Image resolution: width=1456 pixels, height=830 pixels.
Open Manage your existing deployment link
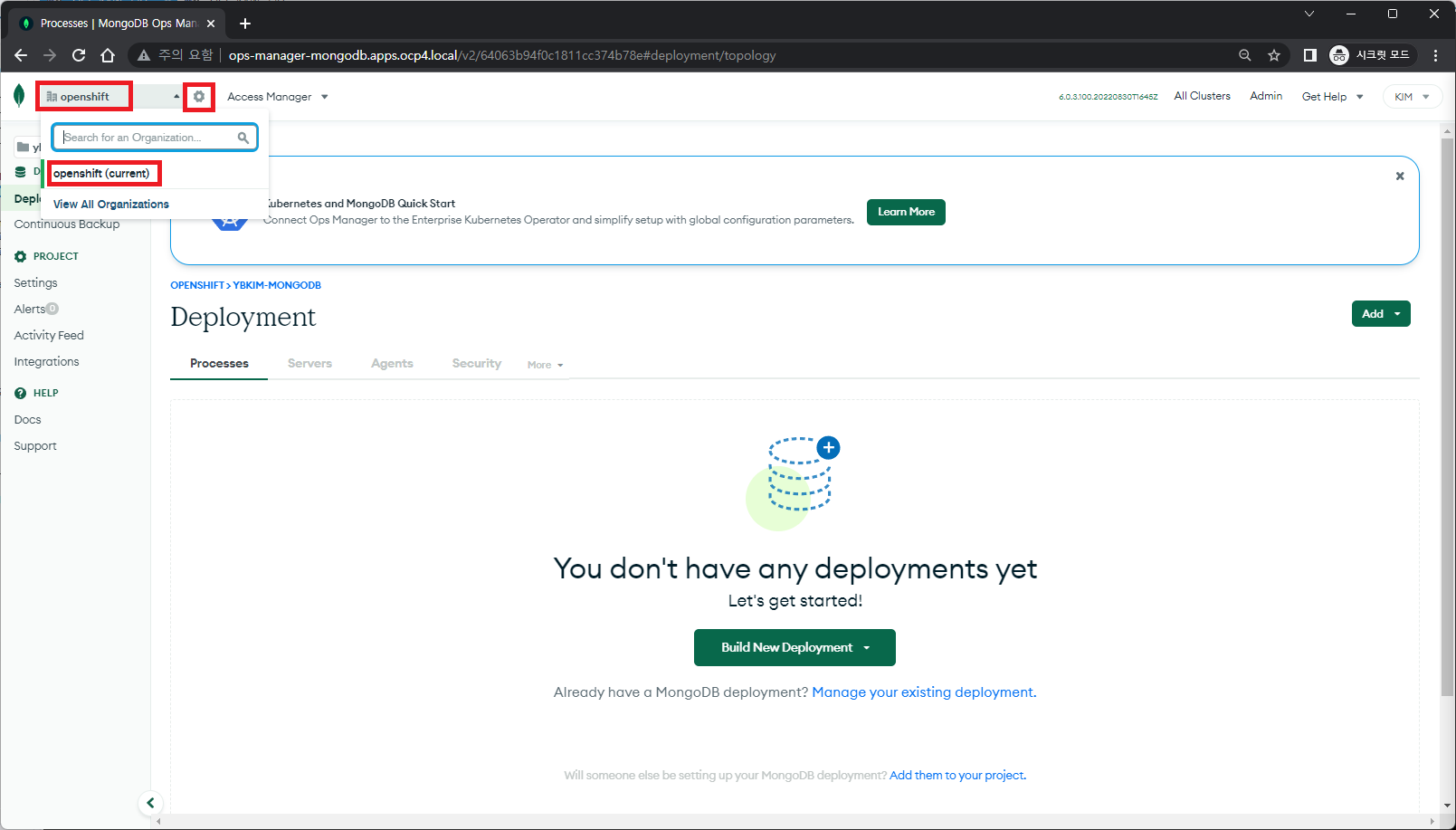click(x=924, y=692)
